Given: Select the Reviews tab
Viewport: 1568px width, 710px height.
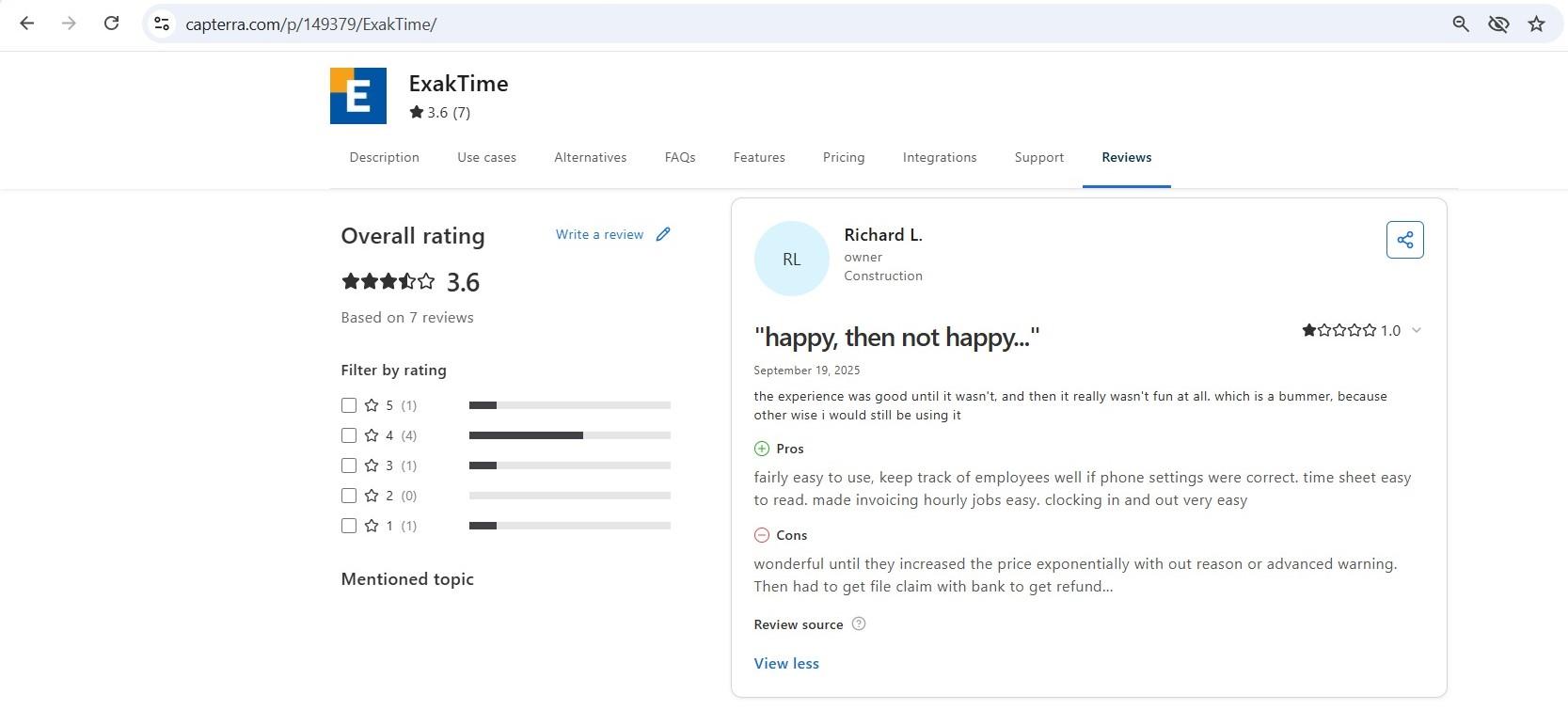Looking at the screenshot, I should [x=1127, y=157].
